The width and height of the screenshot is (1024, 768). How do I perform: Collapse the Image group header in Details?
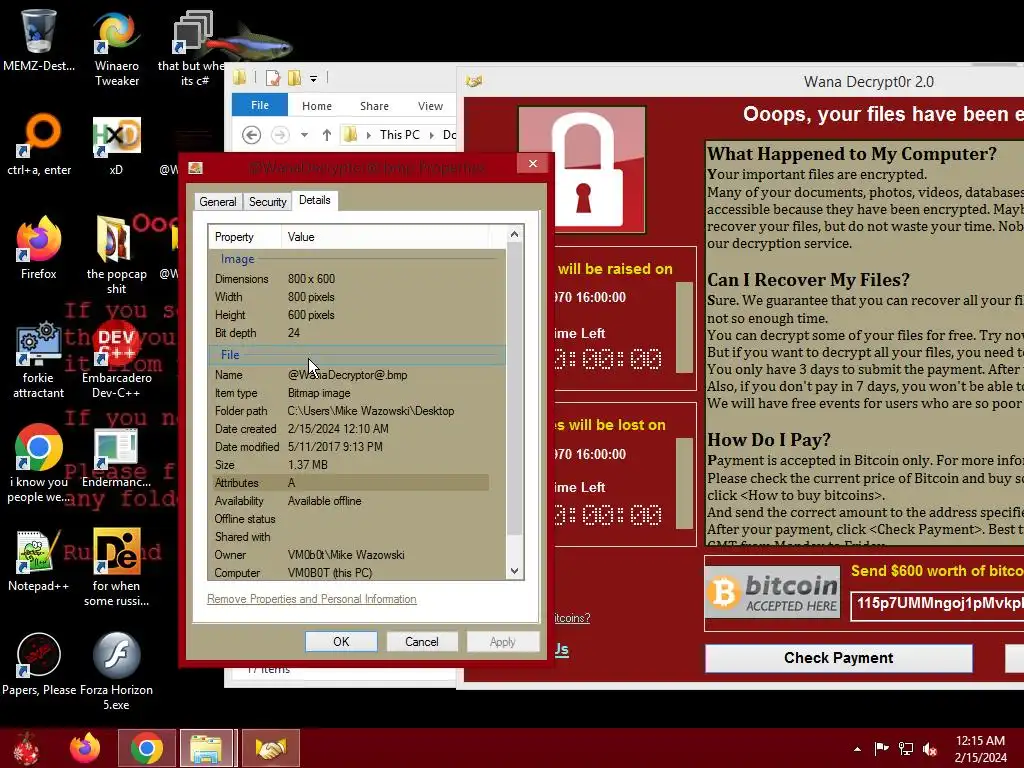point(238,259)
